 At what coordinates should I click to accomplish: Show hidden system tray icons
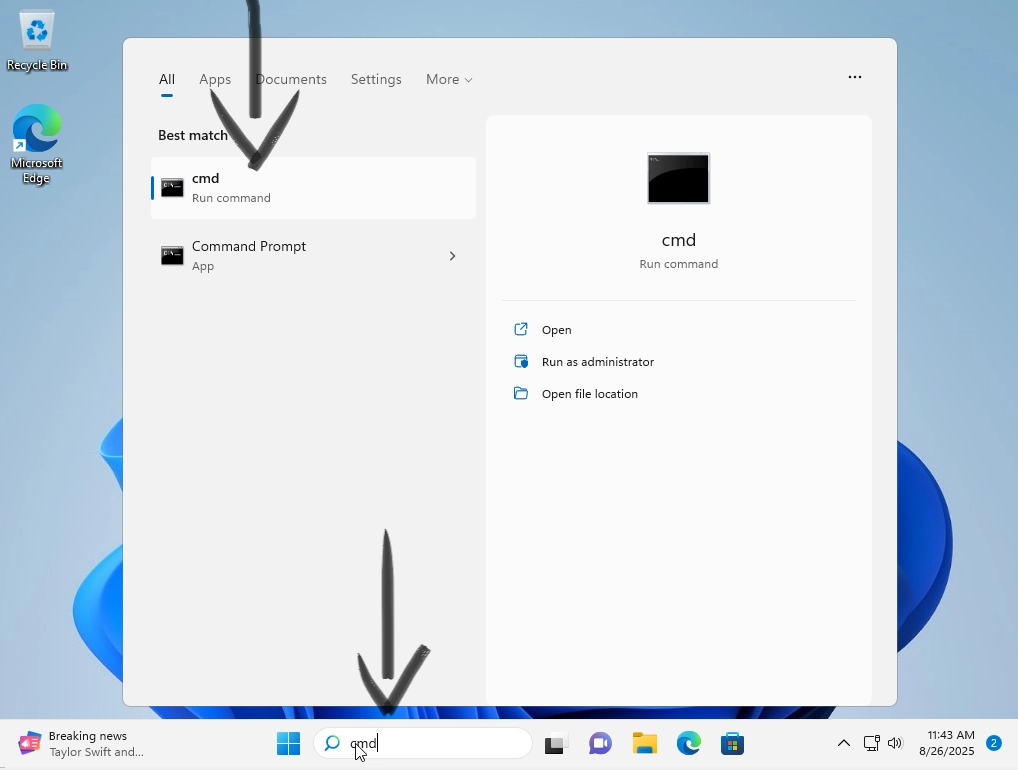point(843,744)
